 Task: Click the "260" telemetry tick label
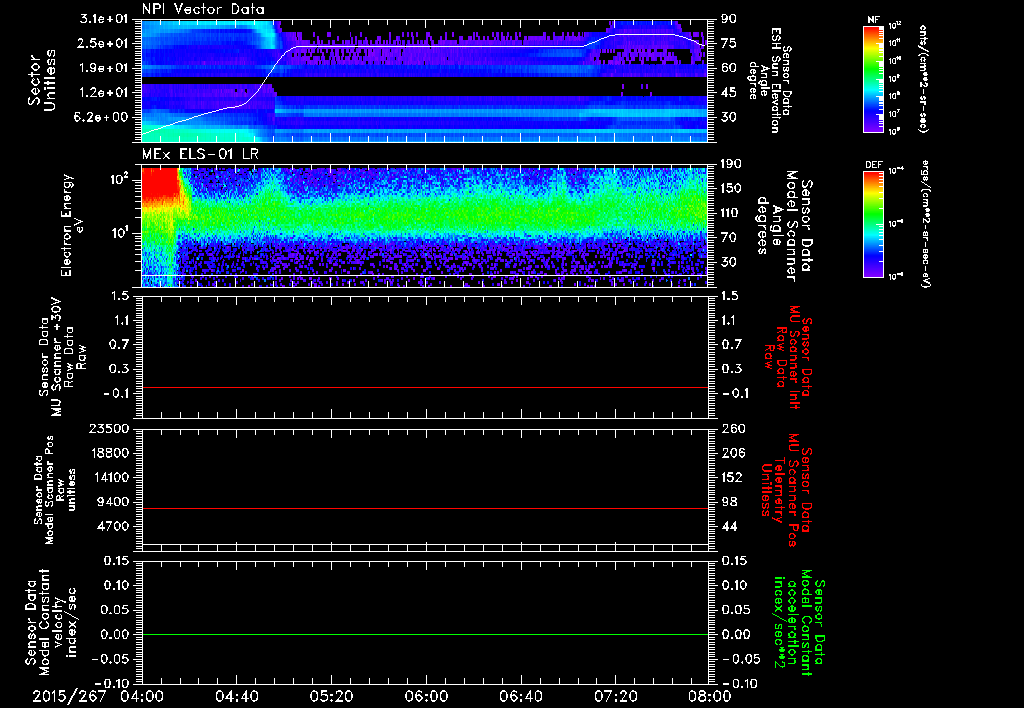[x=732, y=428]
